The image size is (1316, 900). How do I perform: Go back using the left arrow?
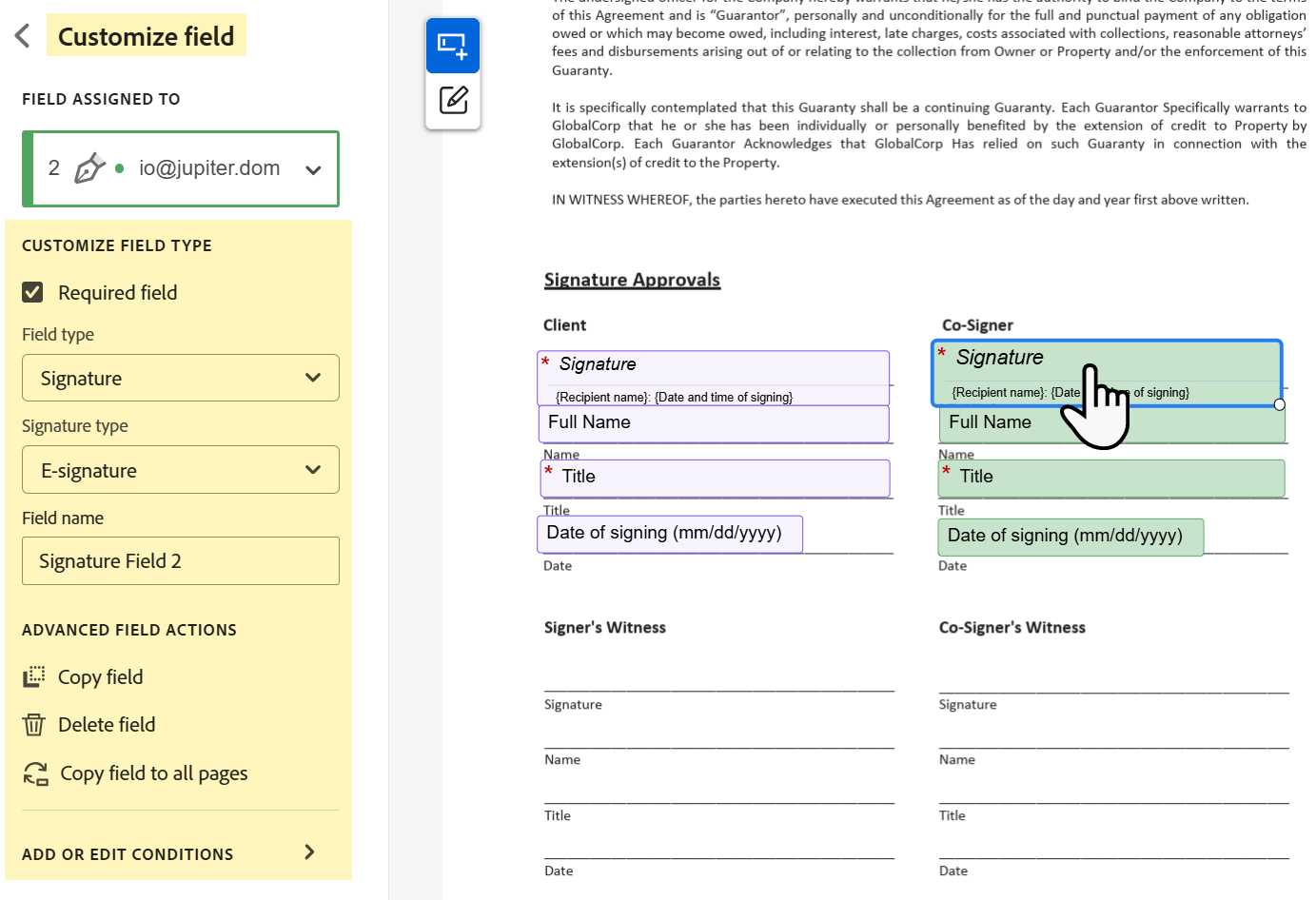click(x=23, y=36)
